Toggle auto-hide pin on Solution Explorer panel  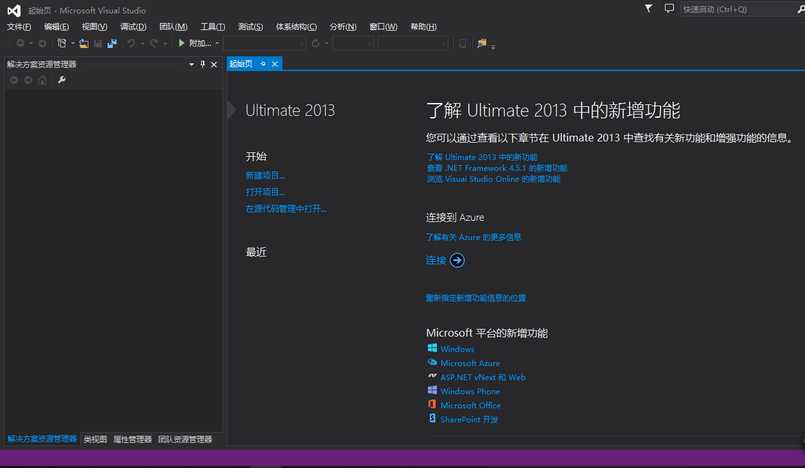[203, 64]
